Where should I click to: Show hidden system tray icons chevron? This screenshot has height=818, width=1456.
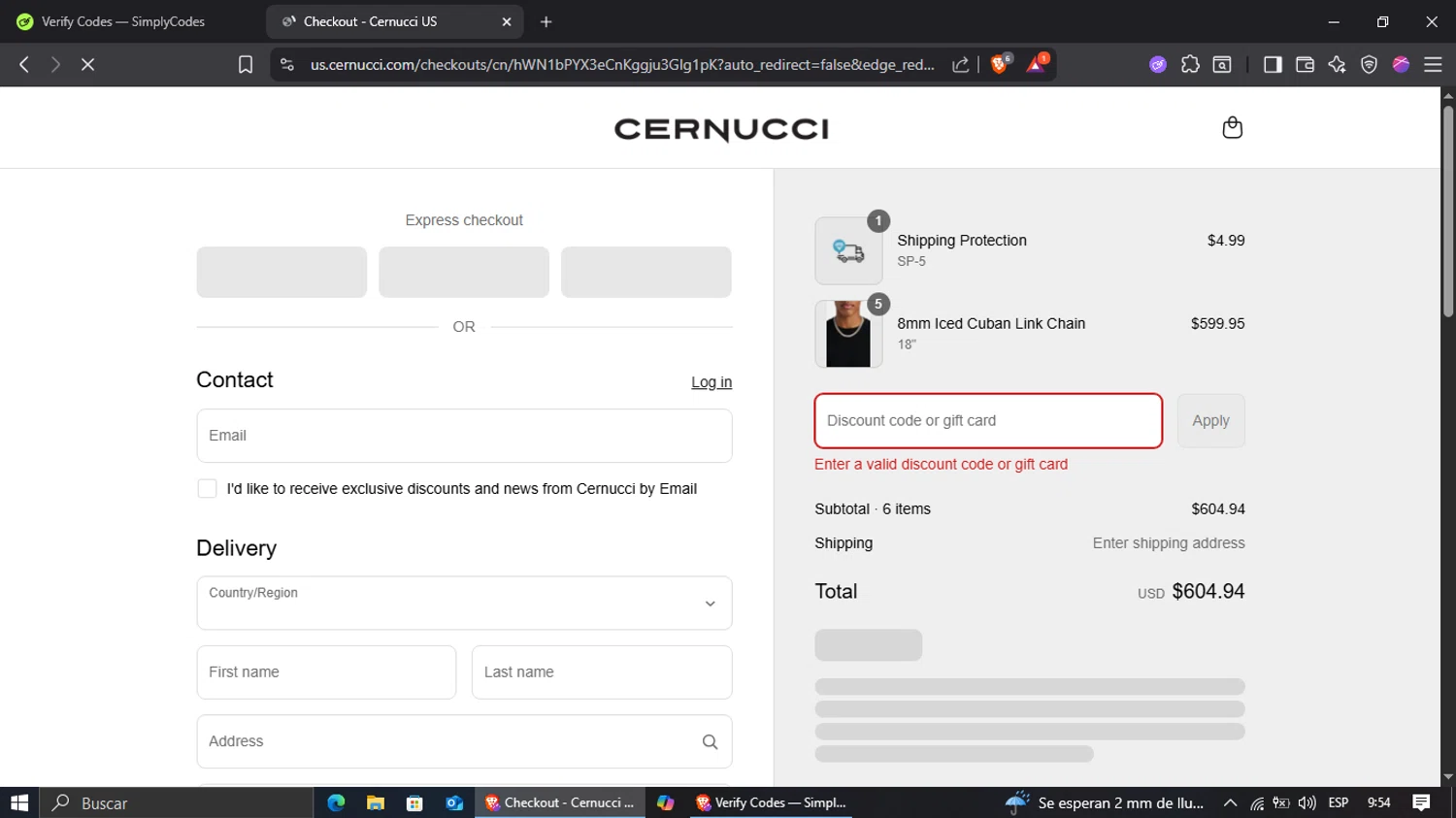(x=1230, y=802)
